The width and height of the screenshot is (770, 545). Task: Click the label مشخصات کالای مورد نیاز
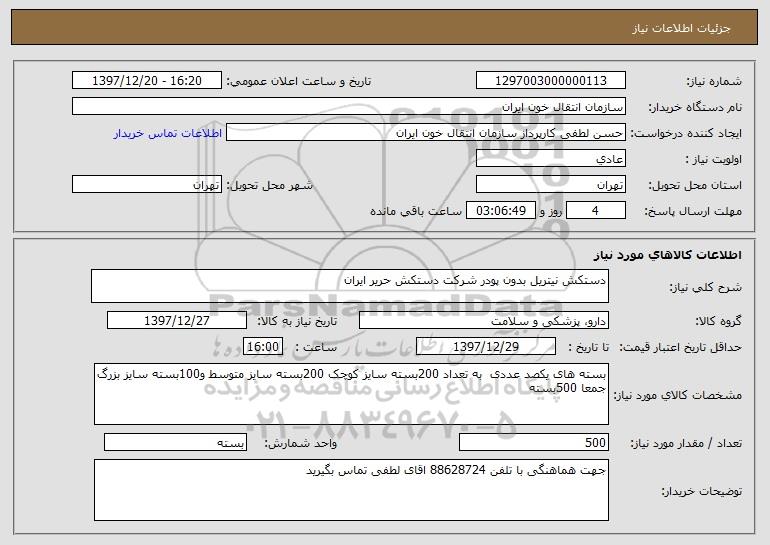coord(678,395)
